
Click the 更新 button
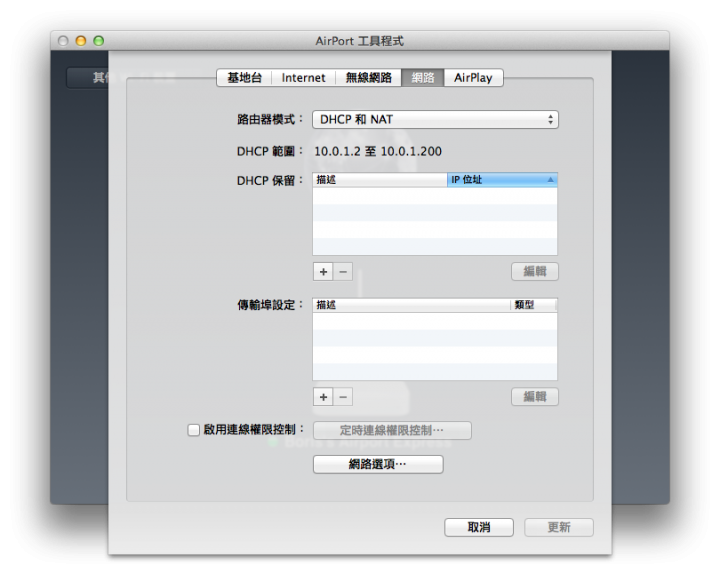[x=559, y=527]
